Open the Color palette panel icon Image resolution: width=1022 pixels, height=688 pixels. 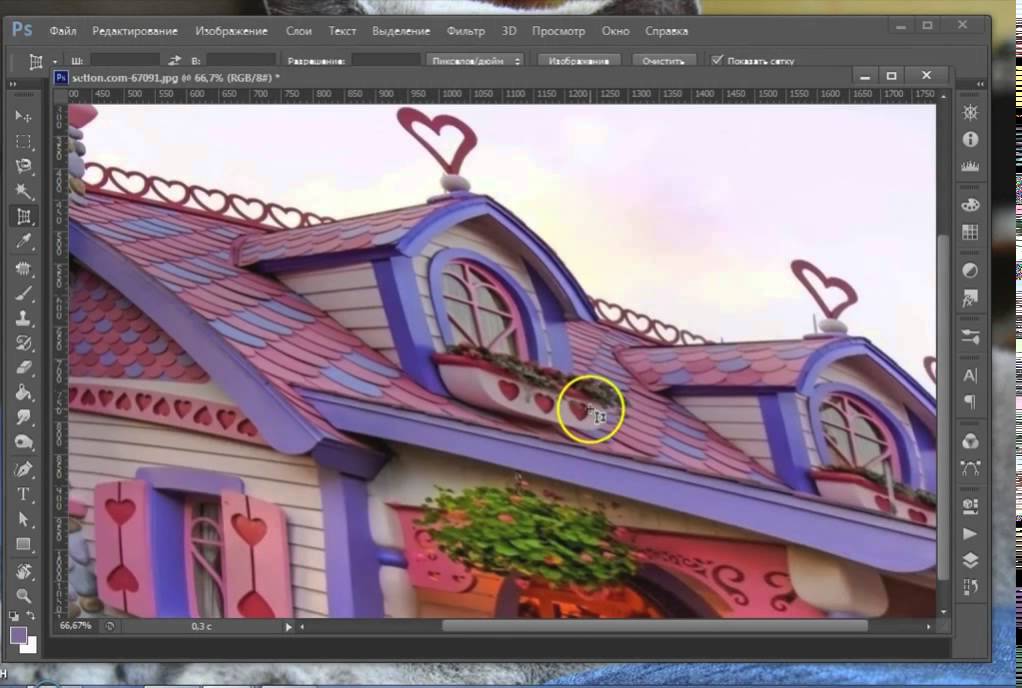(x=970, y=205)
